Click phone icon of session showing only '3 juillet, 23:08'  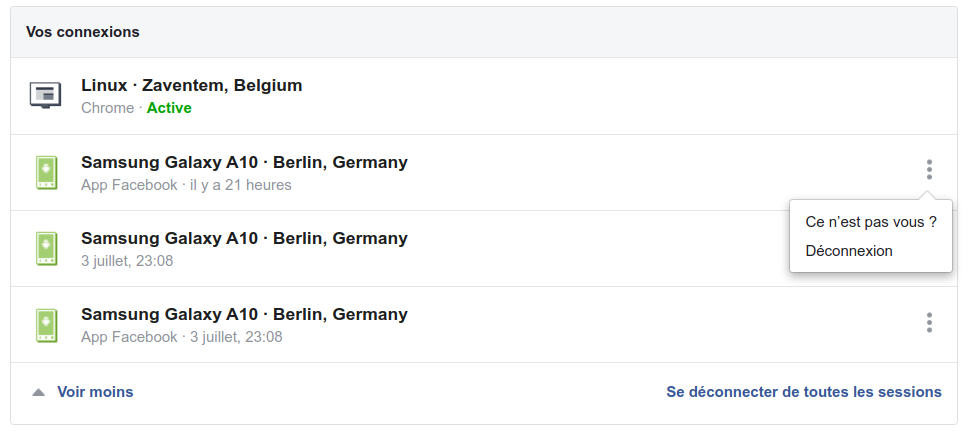46,249
